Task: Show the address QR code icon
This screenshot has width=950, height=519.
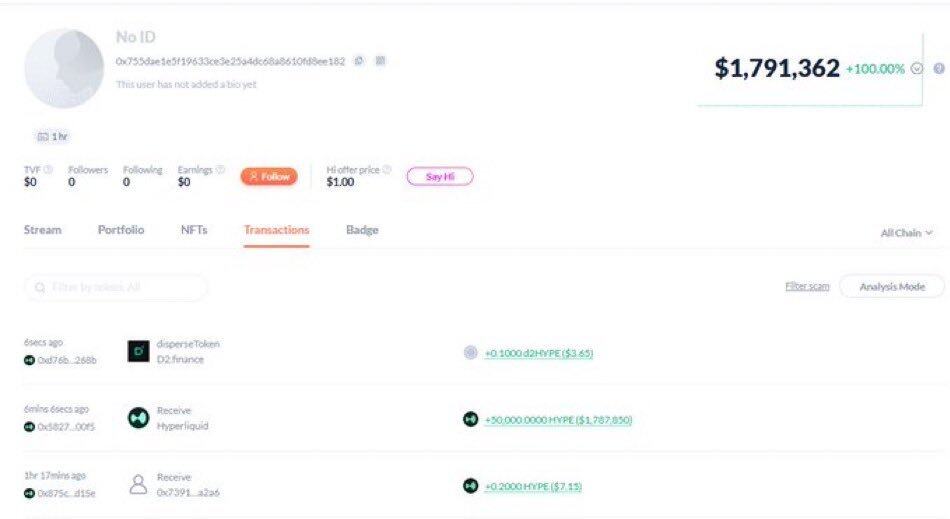Action: [x=380, y=61]
